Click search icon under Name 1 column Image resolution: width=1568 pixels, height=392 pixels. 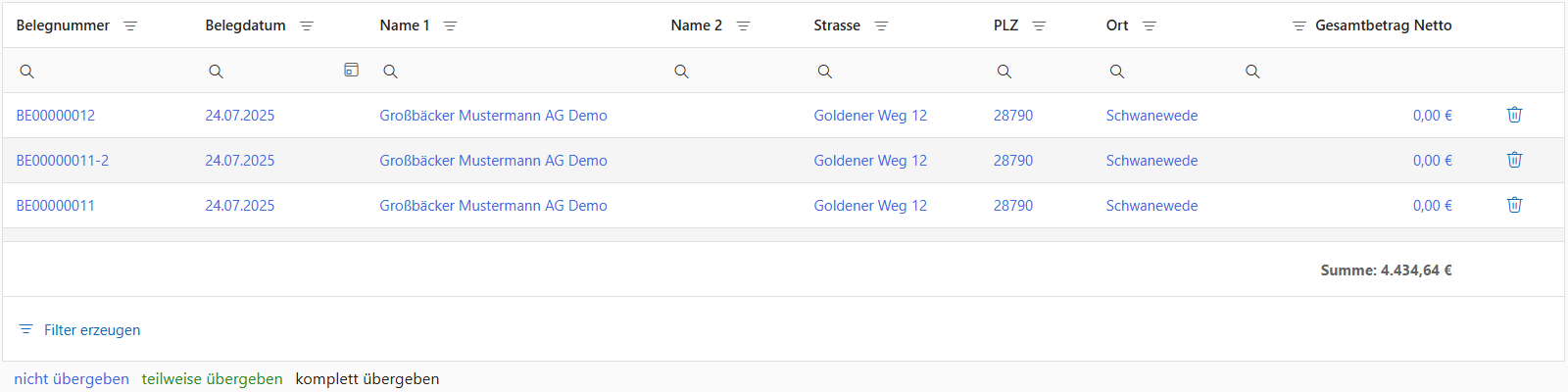390,72
